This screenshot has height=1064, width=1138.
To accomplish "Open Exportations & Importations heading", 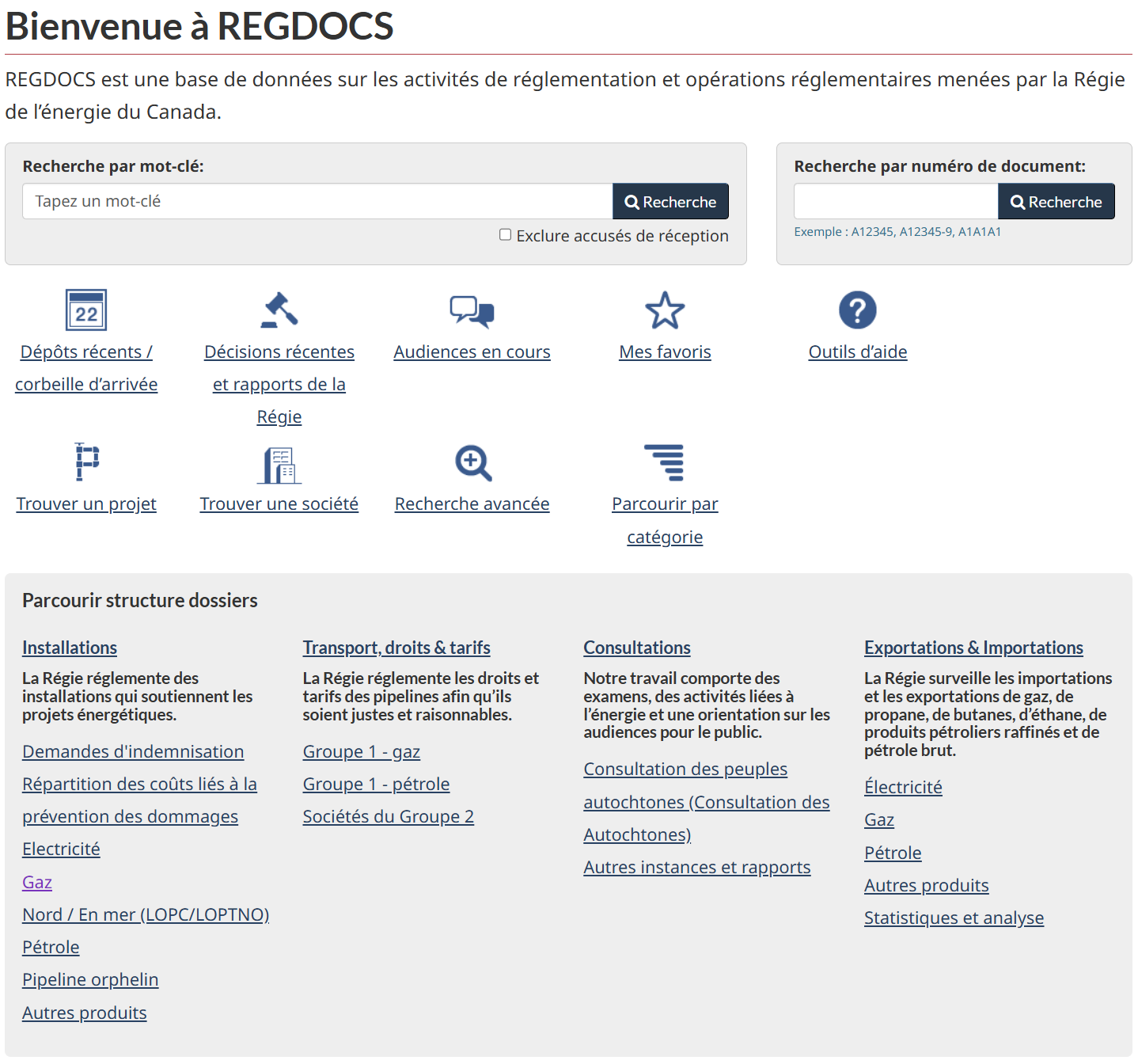I will pos(973,648).
